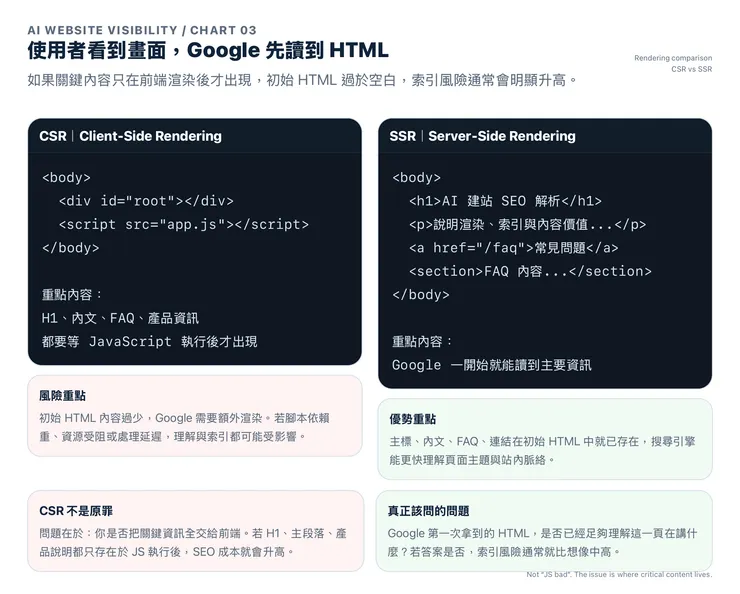Click the code line '<p>說明渲染、索引與內容價值...</p>'
The width and height of the screenshot is (740, 594).
[x=528, y=225]
